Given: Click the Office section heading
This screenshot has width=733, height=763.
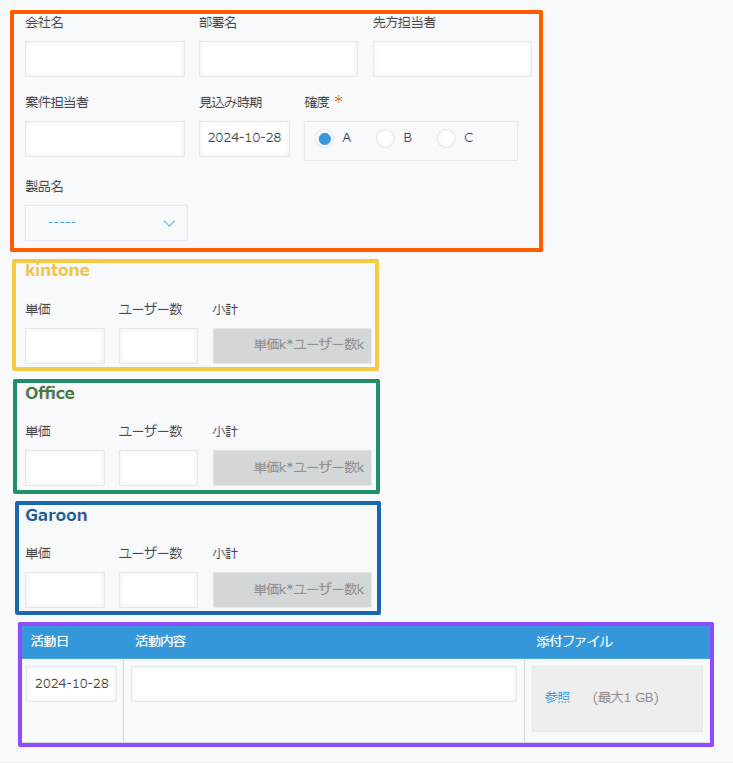Looking at the screenshot, I should pyautogui.click(x=50, y=393).
